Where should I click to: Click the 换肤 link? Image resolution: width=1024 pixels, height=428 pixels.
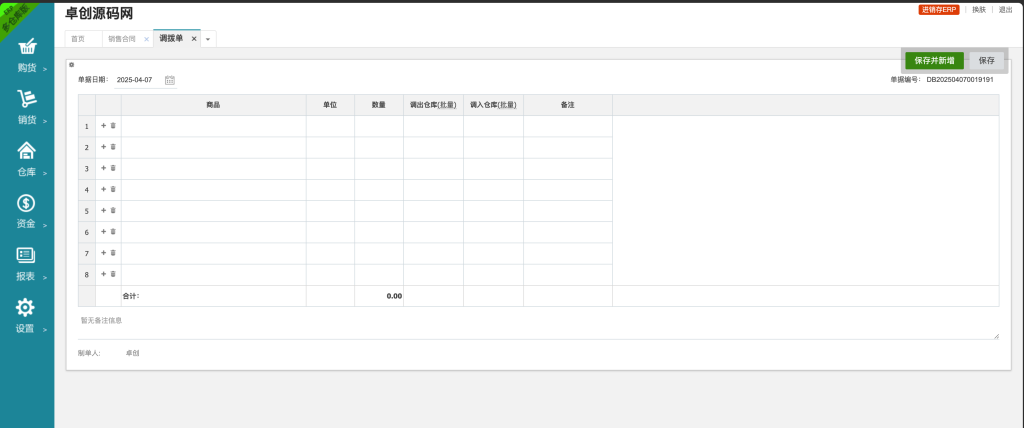[x=979, y=10]
